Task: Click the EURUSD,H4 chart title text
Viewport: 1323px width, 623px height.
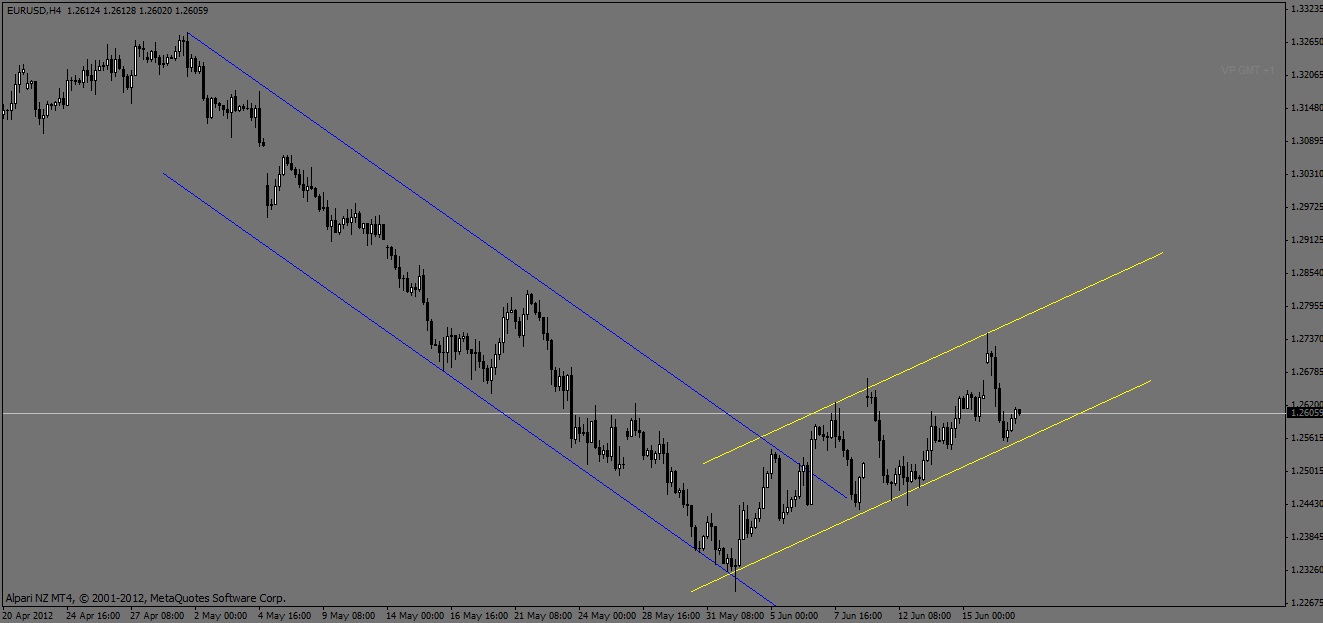Action: (33, 10)
